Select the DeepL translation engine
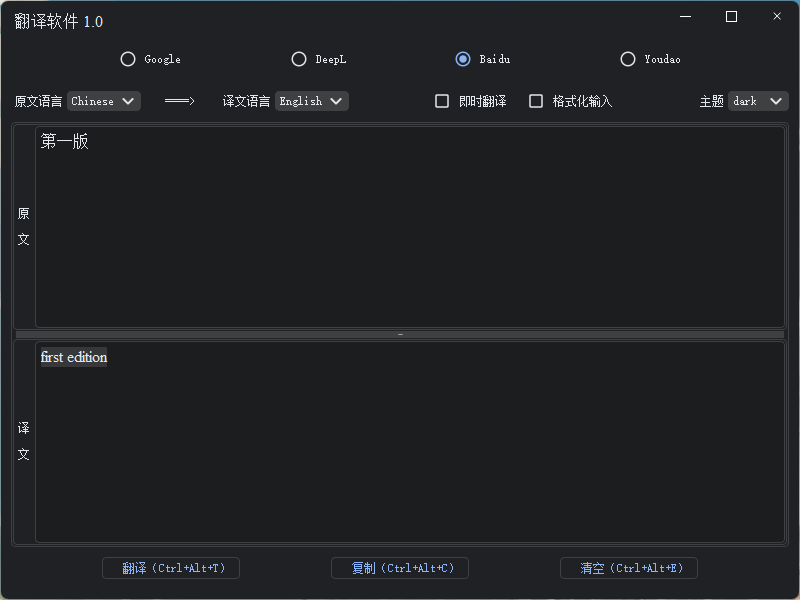Viewport: 800px width, 600px height. point(299,59)
